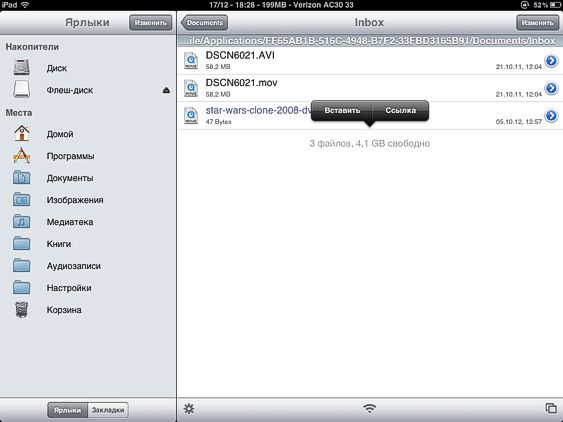Open the Корзина trash icon

click(x=22, y=310)
